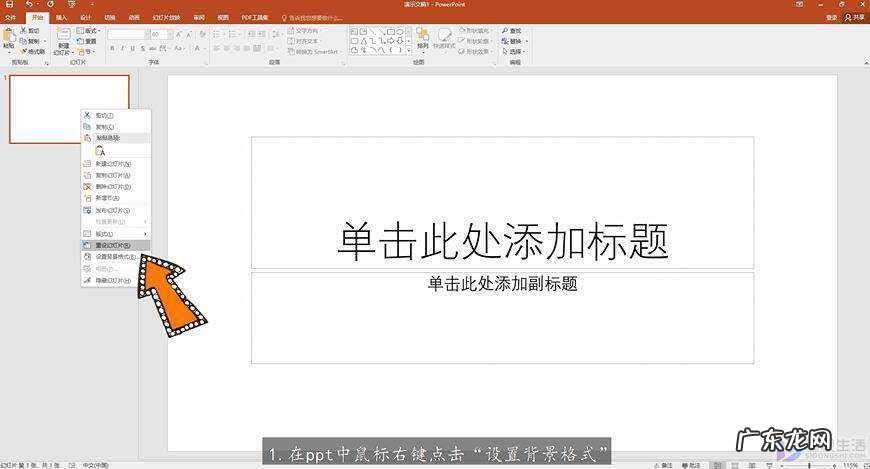The width and height of the screenshot is (870, 469).
Task: Click the Redo icon in the quick access toolbar
Action: (x=50, y=4)
